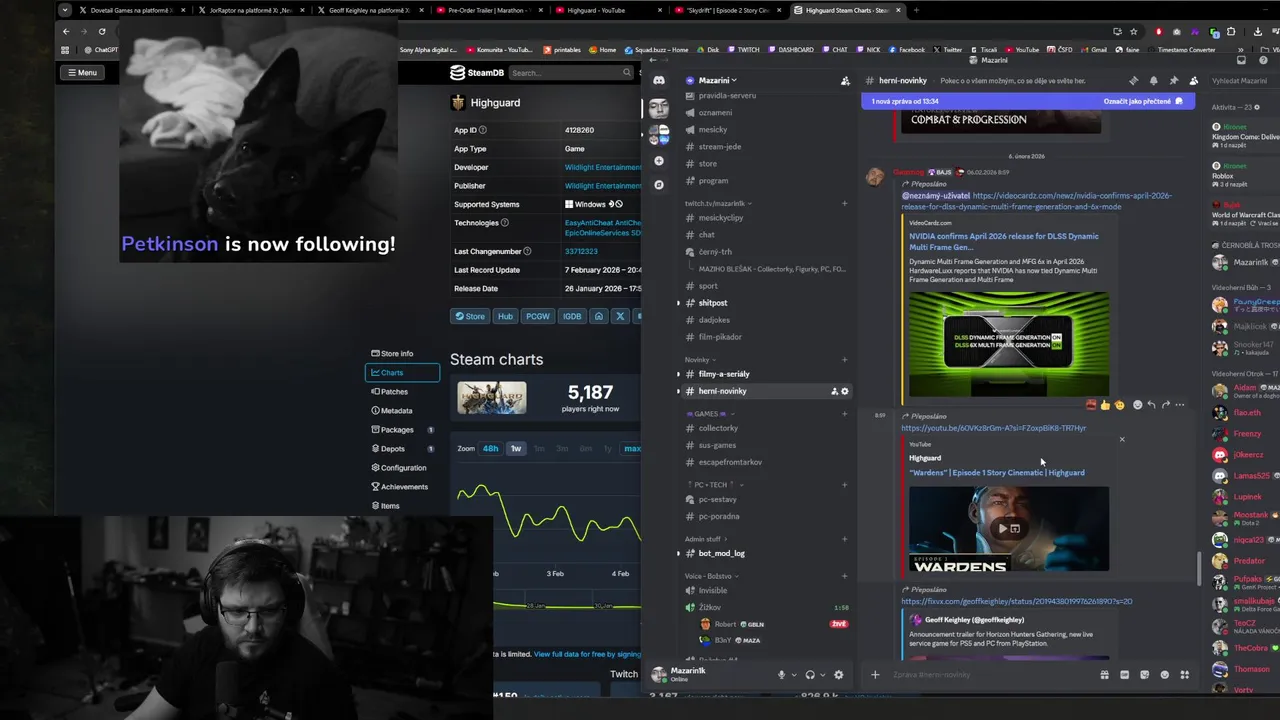Open herní-novinky channel settings gear
Screen dimensions: 1280x720
[x=845, y=391]
